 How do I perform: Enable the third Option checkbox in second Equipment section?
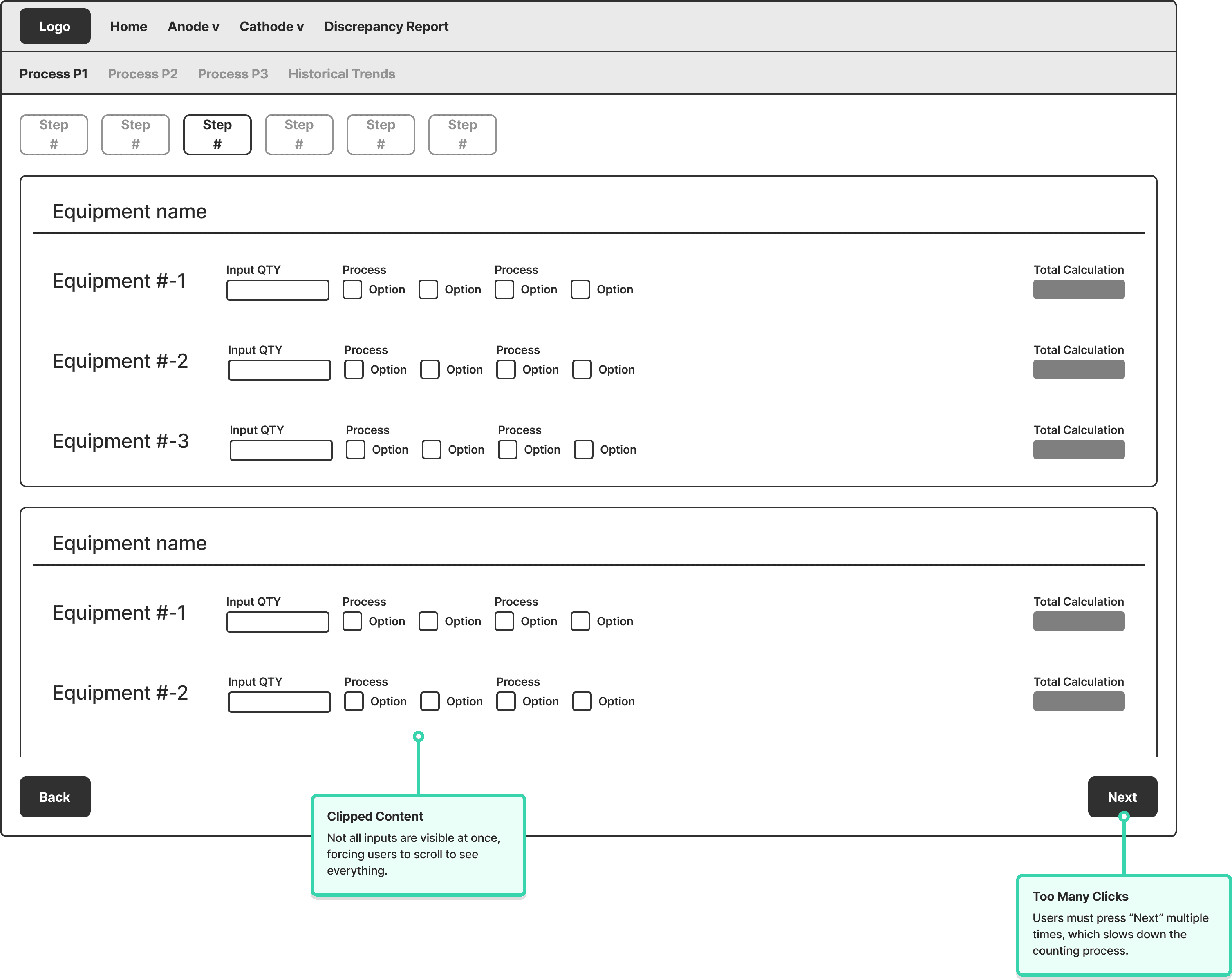pos(504,621)
